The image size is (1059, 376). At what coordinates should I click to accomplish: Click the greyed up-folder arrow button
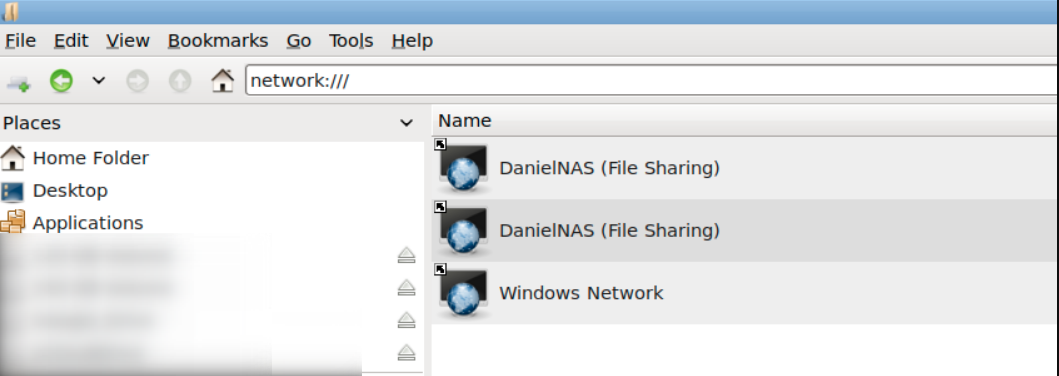(180, 82)
